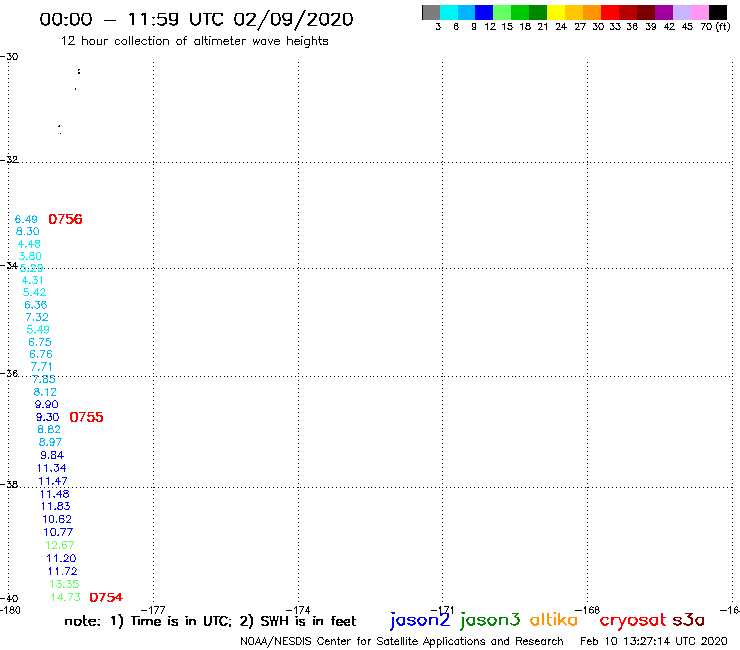Image resolution: width=740 pixels, height=650 pixels.
Task: Select the 11.20 wave height reading
Action: coord(61,558)
